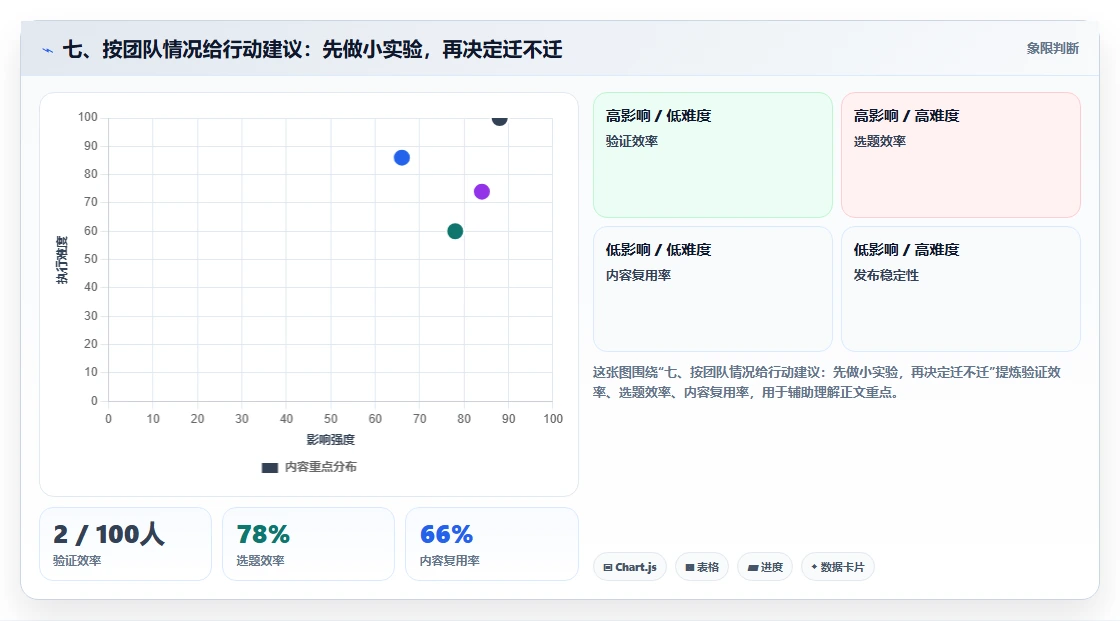Select the purple scatter point on the chart
Viewport: 1120px width, 621px height.
click(x=481, y=192)
